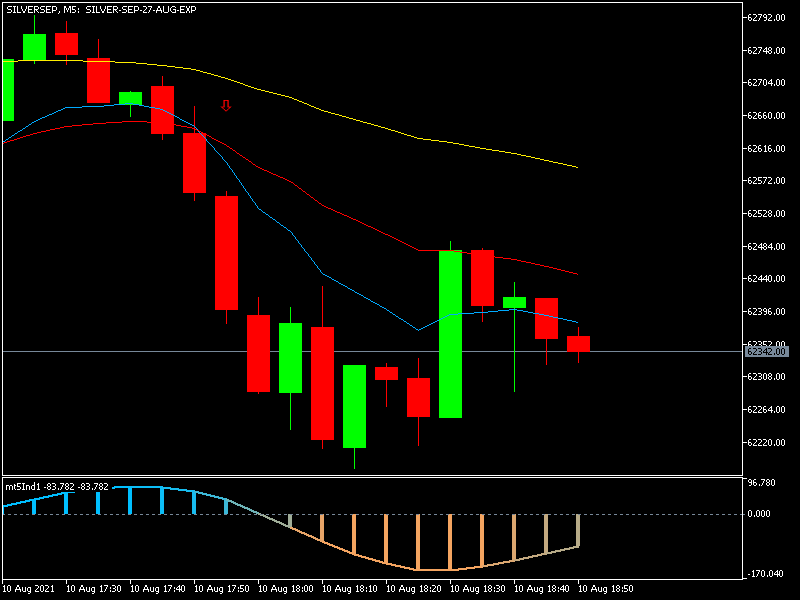The height and width of the screenshot is (600, 800).
Task: Click the lowest orange histogram bar at 18:20
Action: click(418, 542)
